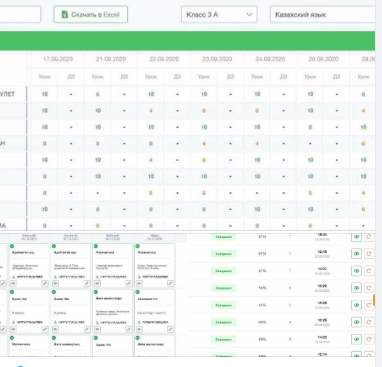Select the 21.09.2020 date column header

[x=111, y=59]
